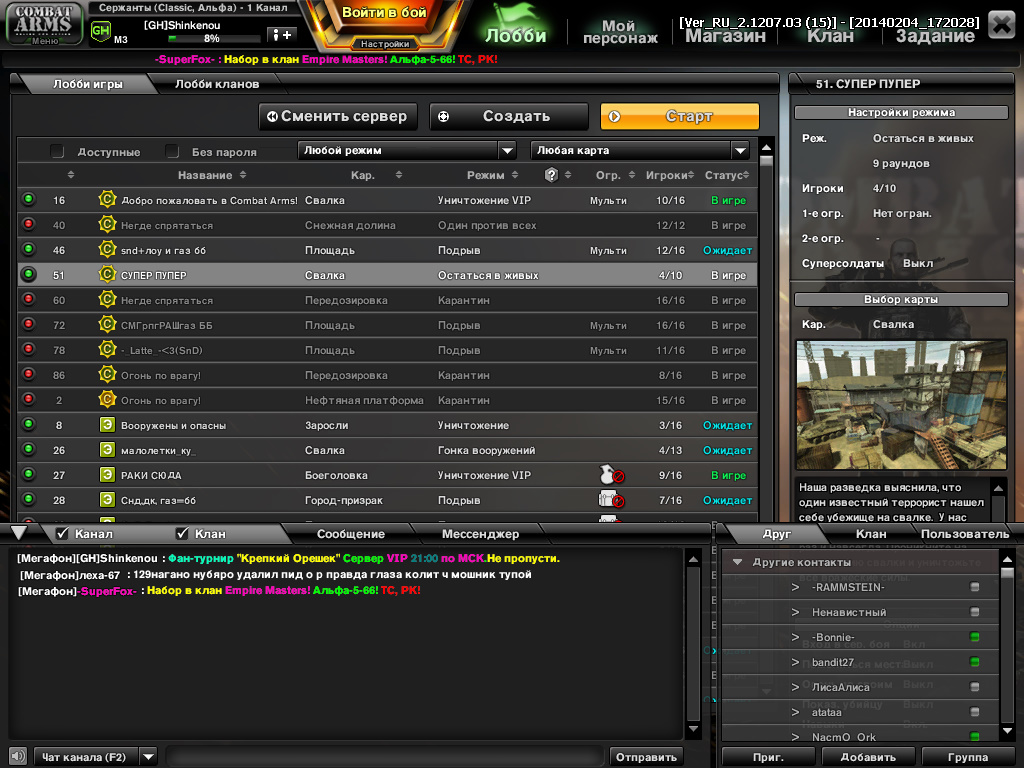Image resolution: width=1024 pixels, height=768 pixels.
Task: Click red status dot of room 86
Action: tap(29, 374)
